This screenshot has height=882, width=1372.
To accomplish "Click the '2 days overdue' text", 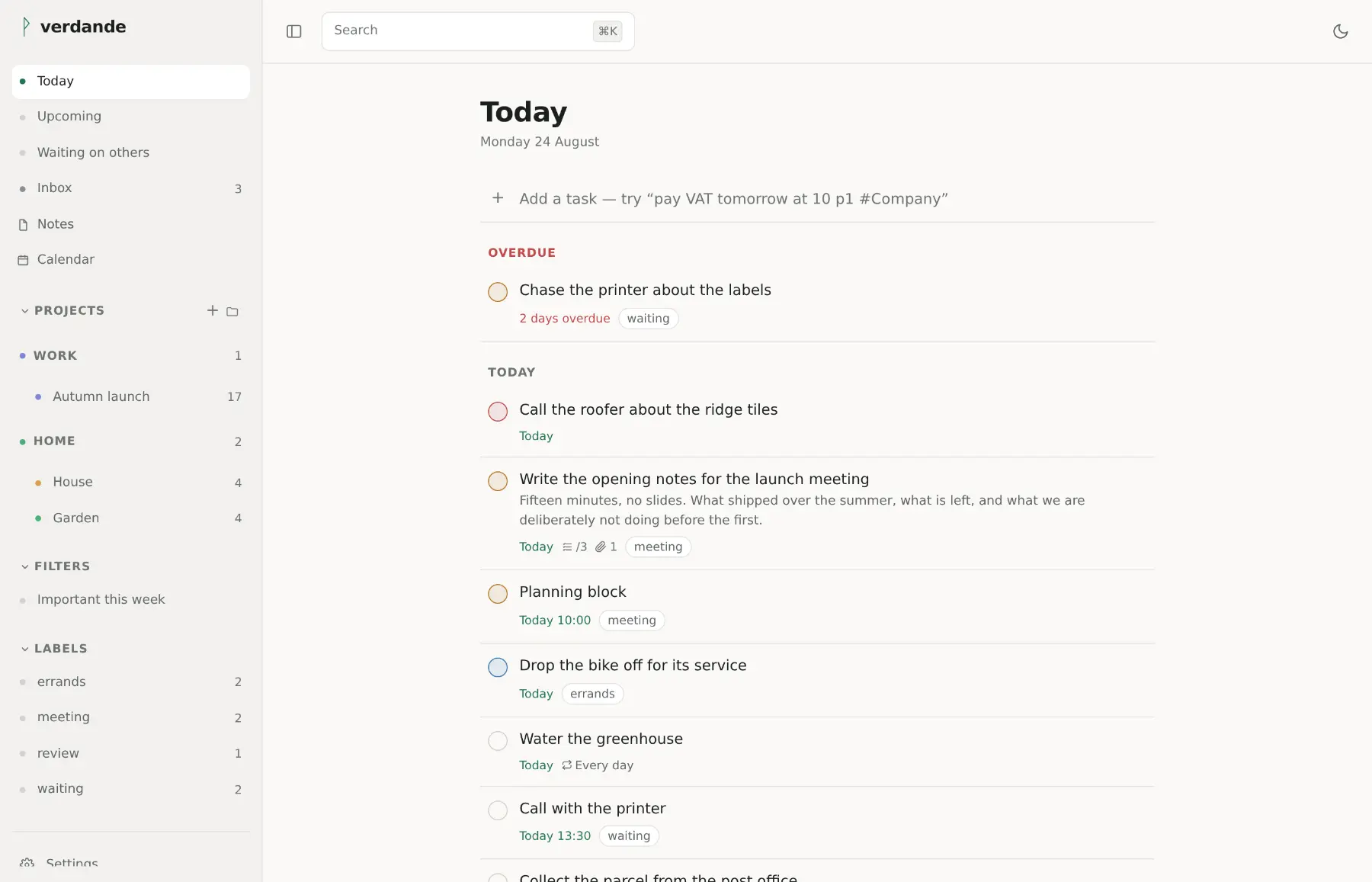I will click(x=565, y=319).
